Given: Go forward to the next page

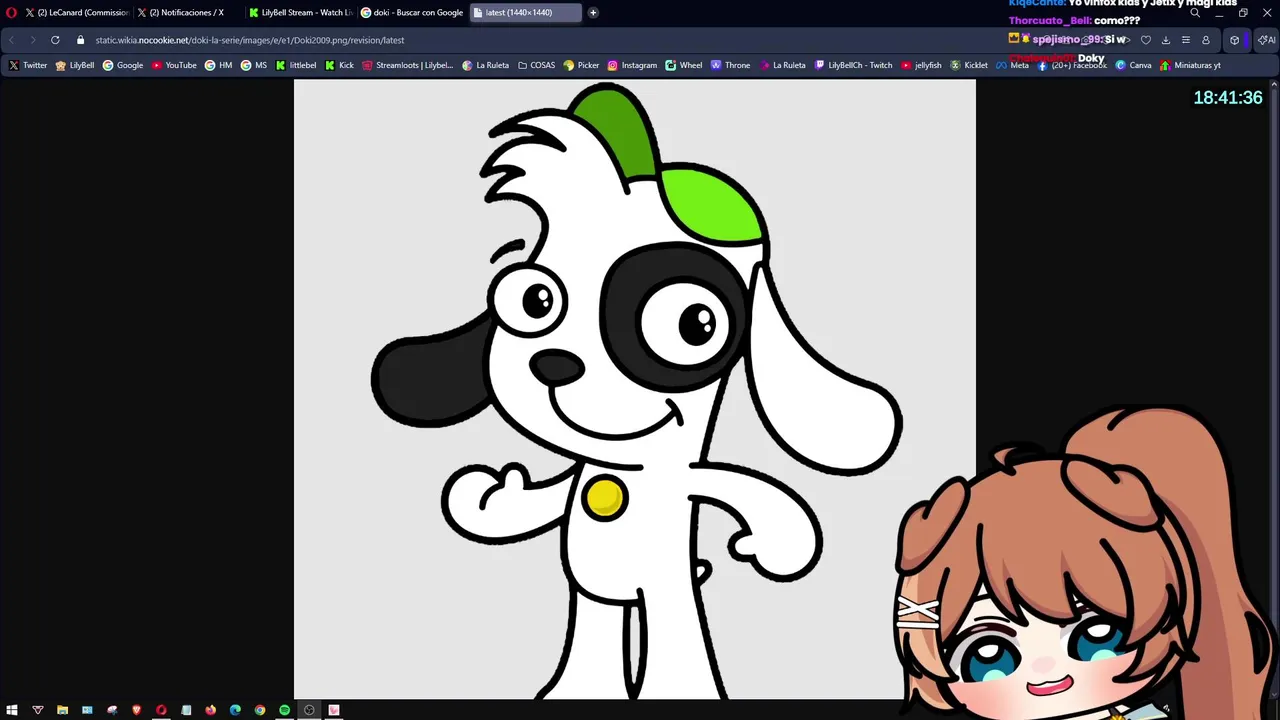Looking at the screenshot, I should (32, 40).
